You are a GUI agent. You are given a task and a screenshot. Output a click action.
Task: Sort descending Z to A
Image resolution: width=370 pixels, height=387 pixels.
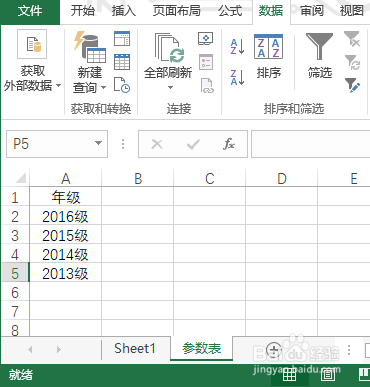pos(238,77)
